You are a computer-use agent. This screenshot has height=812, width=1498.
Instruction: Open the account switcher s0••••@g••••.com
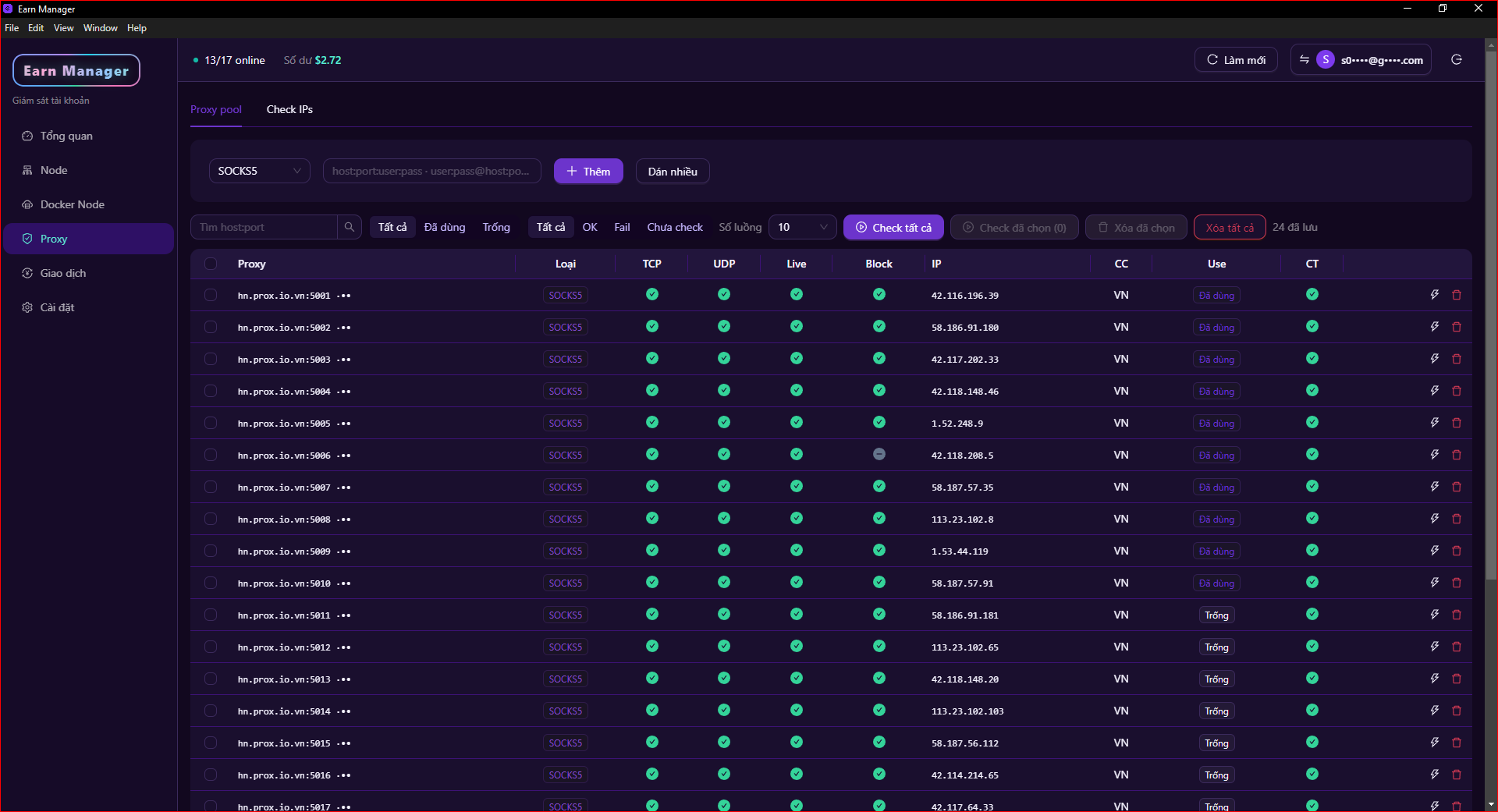tap(1361, 60)
